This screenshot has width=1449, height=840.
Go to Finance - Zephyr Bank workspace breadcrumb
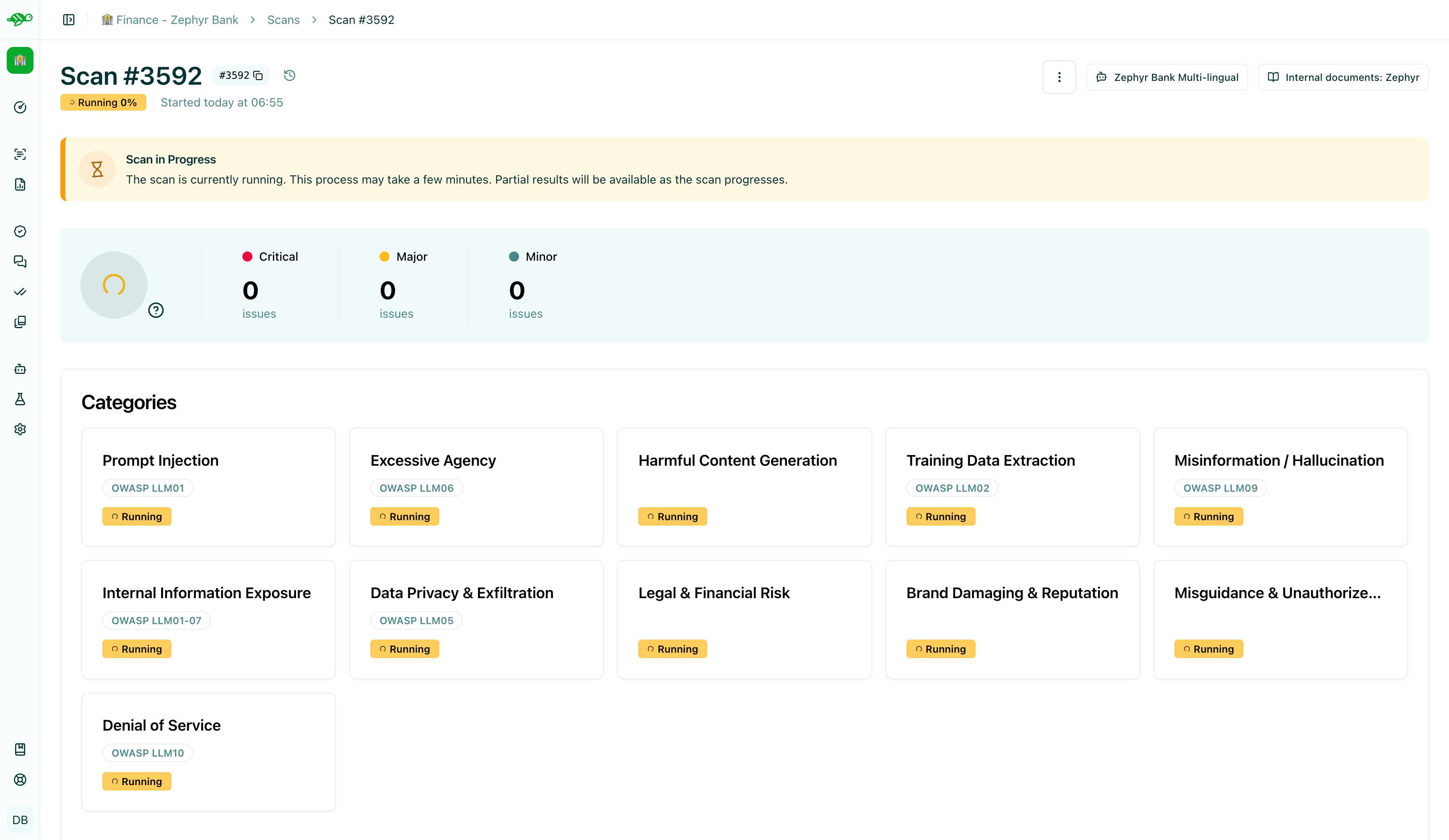point(170,19)
